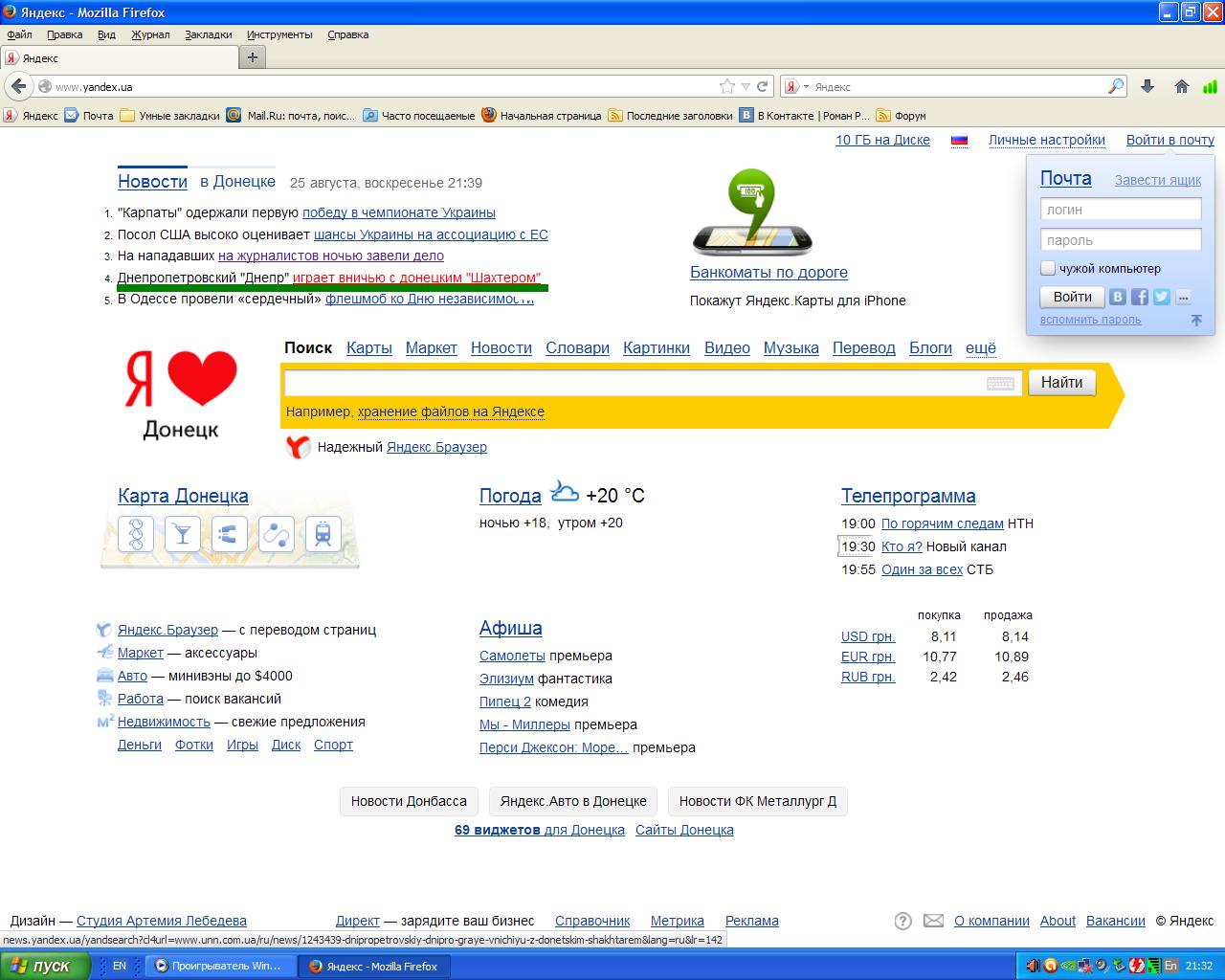Click the magnifier in the Yandex search box
The height and width of the screenshot is (980, 1225).
(1116, 86)
